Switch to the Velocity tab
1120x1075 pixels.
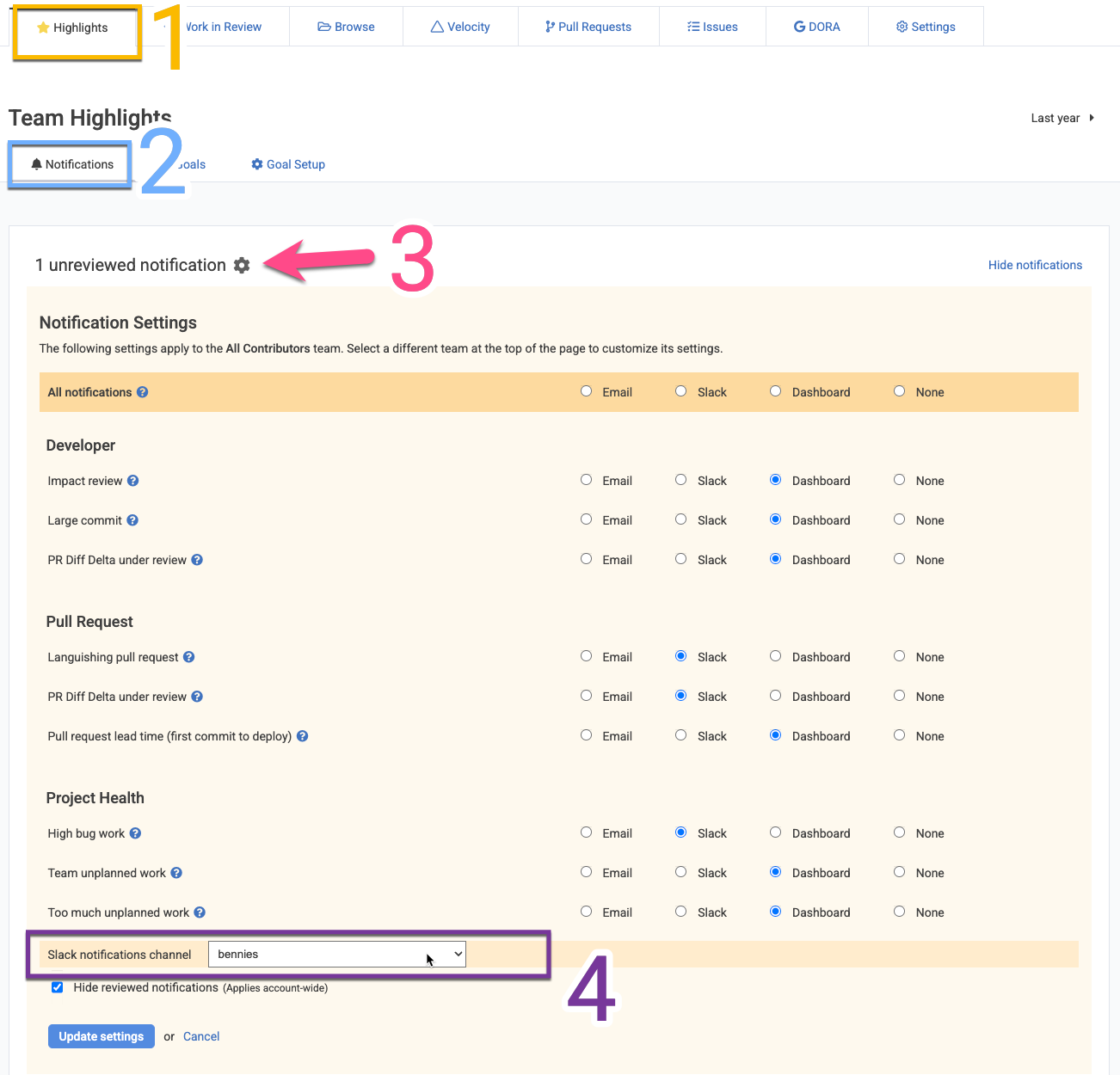pos(460,27)
